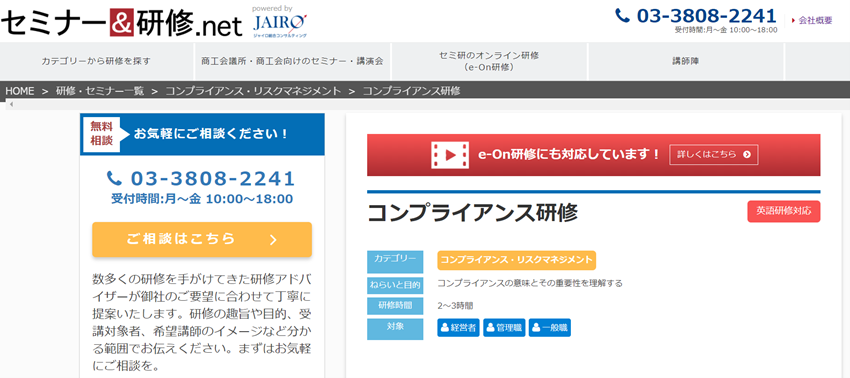The width and height of the screenshot is (850, 378).
Task: Click the セミナー&研修.net site logo
Action: pyautogui.click(x=121, y=24)
